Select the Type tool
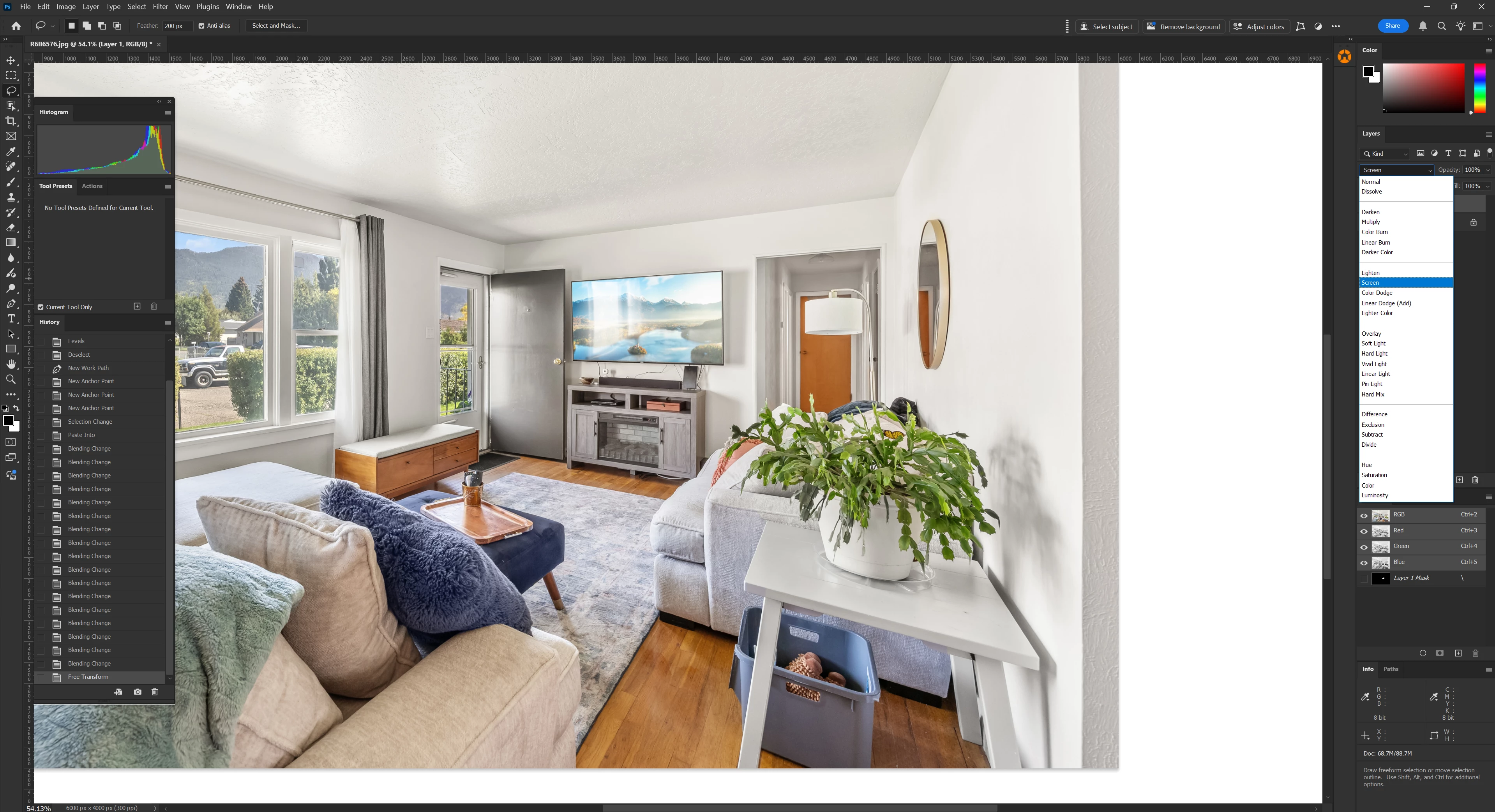This screenshot has width=1495, height=812. point(11,319)
